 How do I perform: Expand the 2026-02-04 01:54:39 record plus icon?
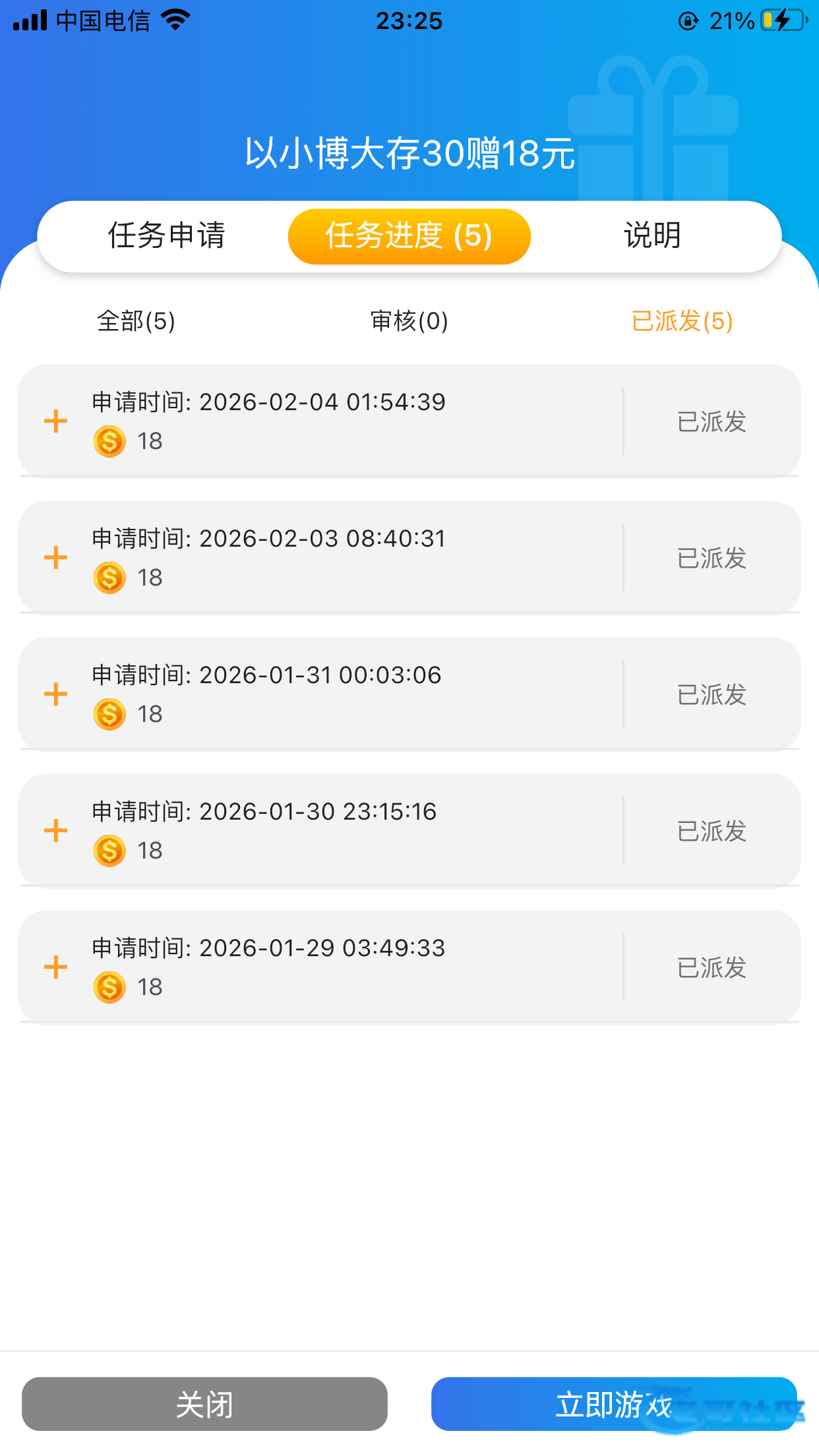pyautogui.click(x=56, y=421)
